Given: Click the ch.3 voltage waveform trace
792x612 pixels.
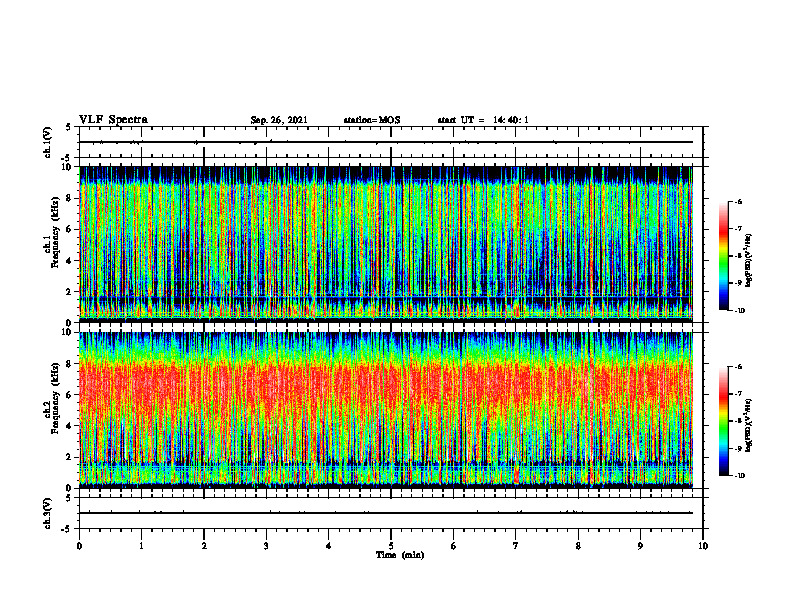Looking at the screenshot, I should click(x=386, y=513).
